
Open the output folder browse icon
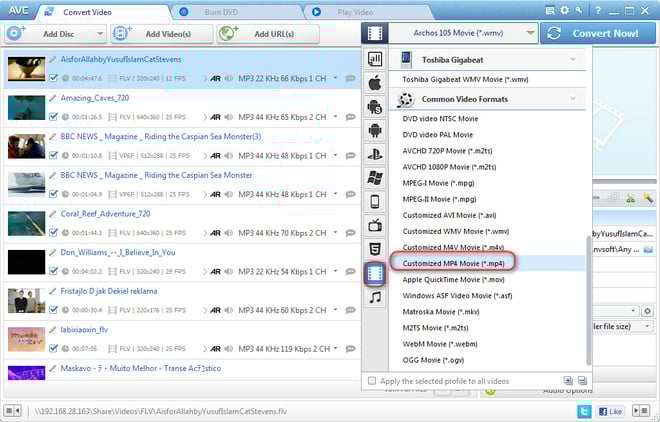coord(648,249)
